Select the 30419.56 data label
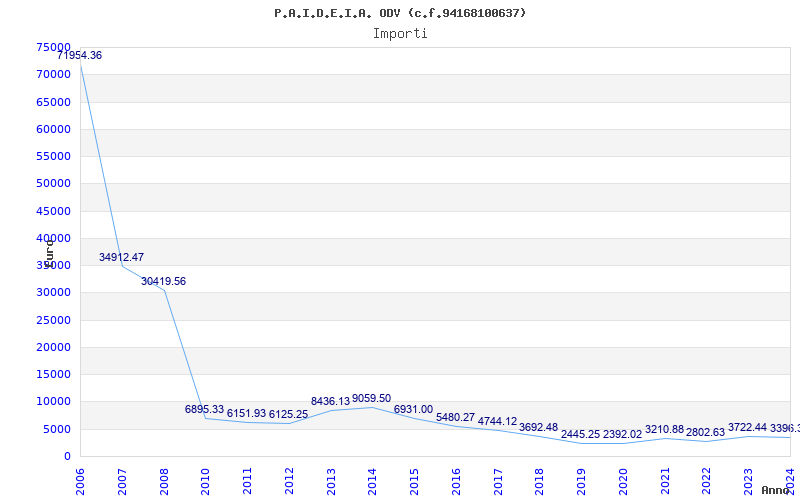Image resolution: width=800 pixels, height=500 pixels. (x=163, y=281)
